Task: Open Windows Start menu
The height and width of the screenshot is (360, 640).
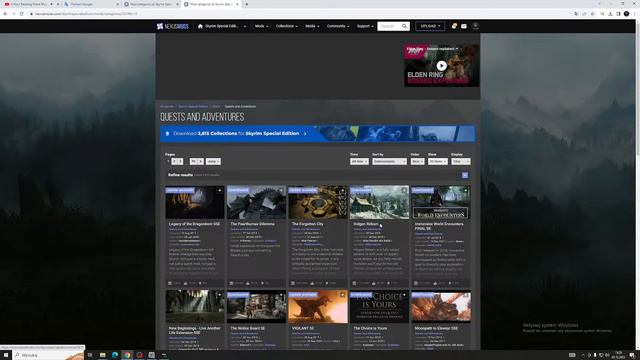Action: [x=6, y=355]
